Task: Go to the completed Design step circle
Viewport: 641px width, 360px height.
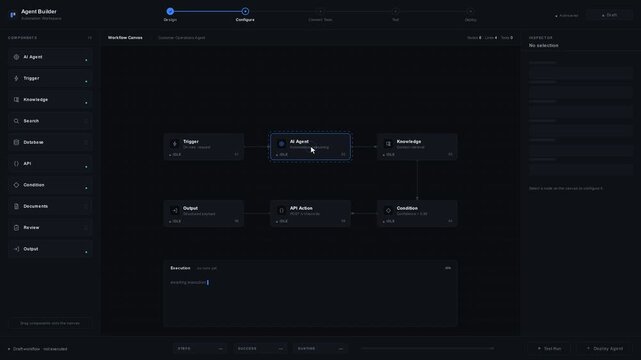Action: point(170,11)
